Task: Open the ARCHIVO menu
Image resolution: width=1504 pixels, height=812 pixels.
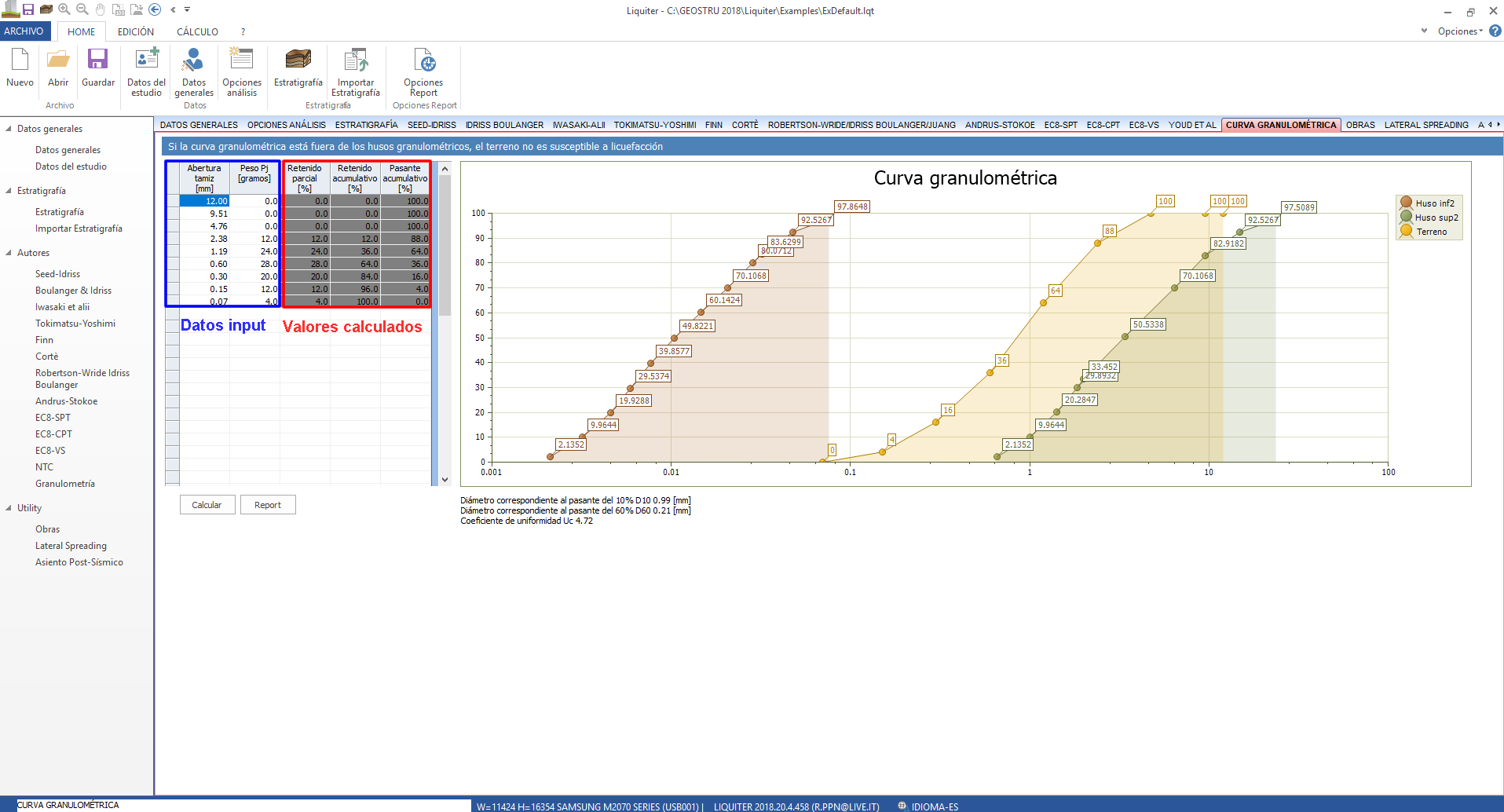Action: [24, 31]
